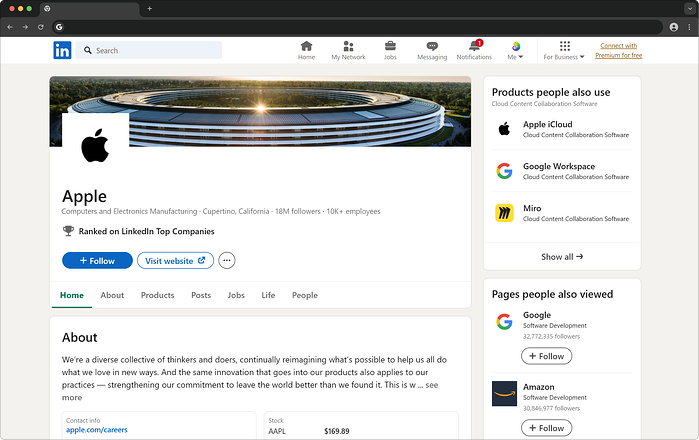The width and height of the screenshot is (699, 440).
Task: Open the Jobs briefcase icon
Action: pos(390,50)
